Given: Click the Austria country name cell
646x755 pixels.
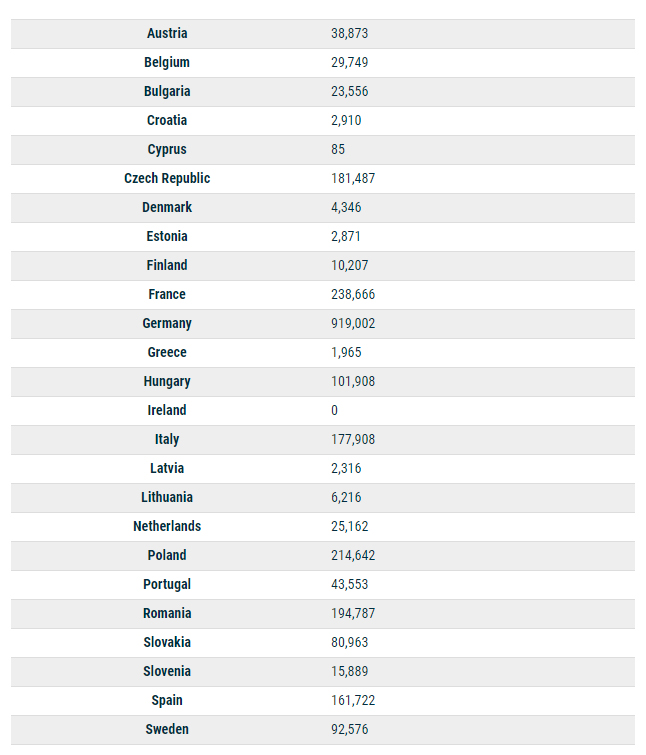Looking at the screenshot, I should point(167,33).
